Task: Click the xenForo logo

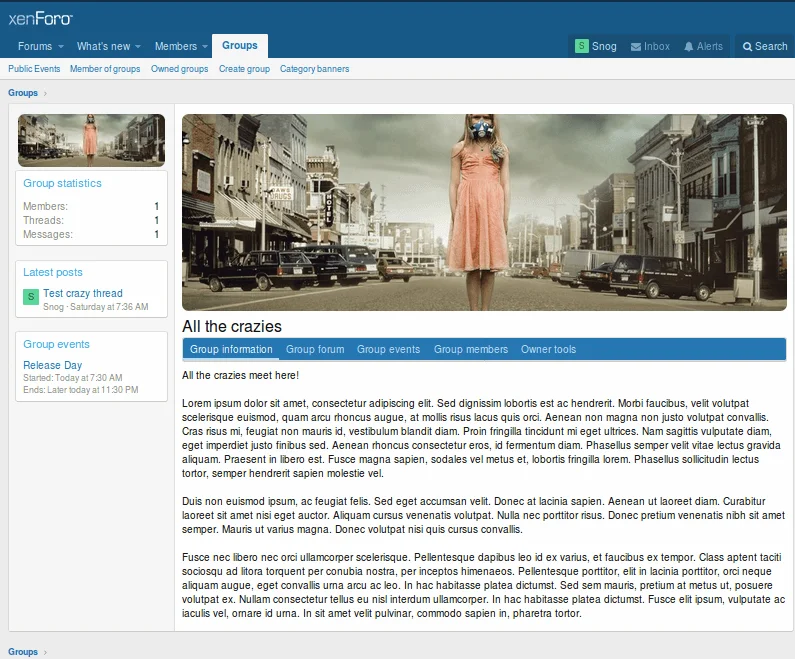Action: 40,17
